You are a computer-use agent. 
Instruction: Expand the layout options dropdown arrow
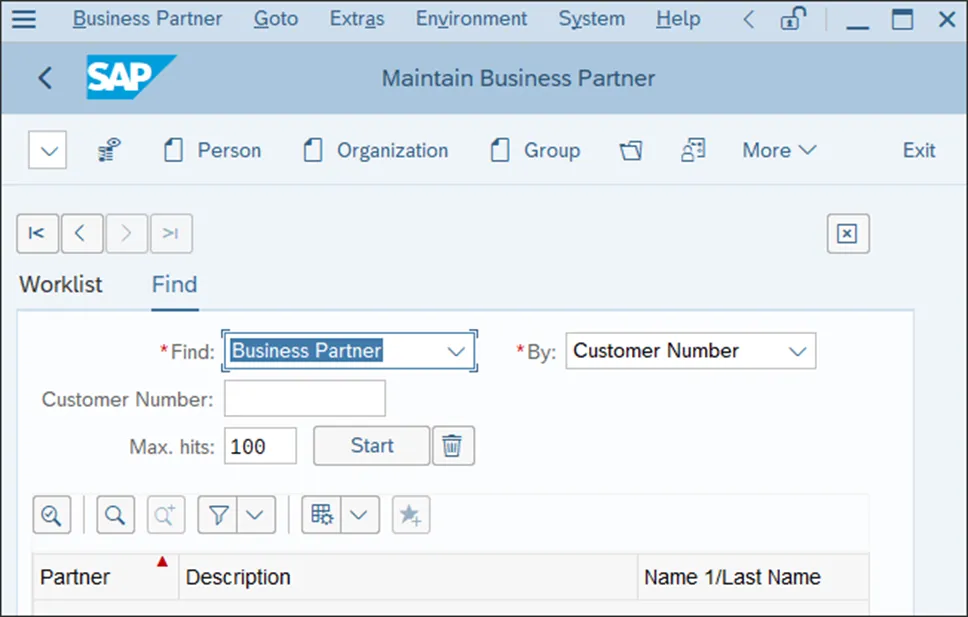click(x=359, y=514)
